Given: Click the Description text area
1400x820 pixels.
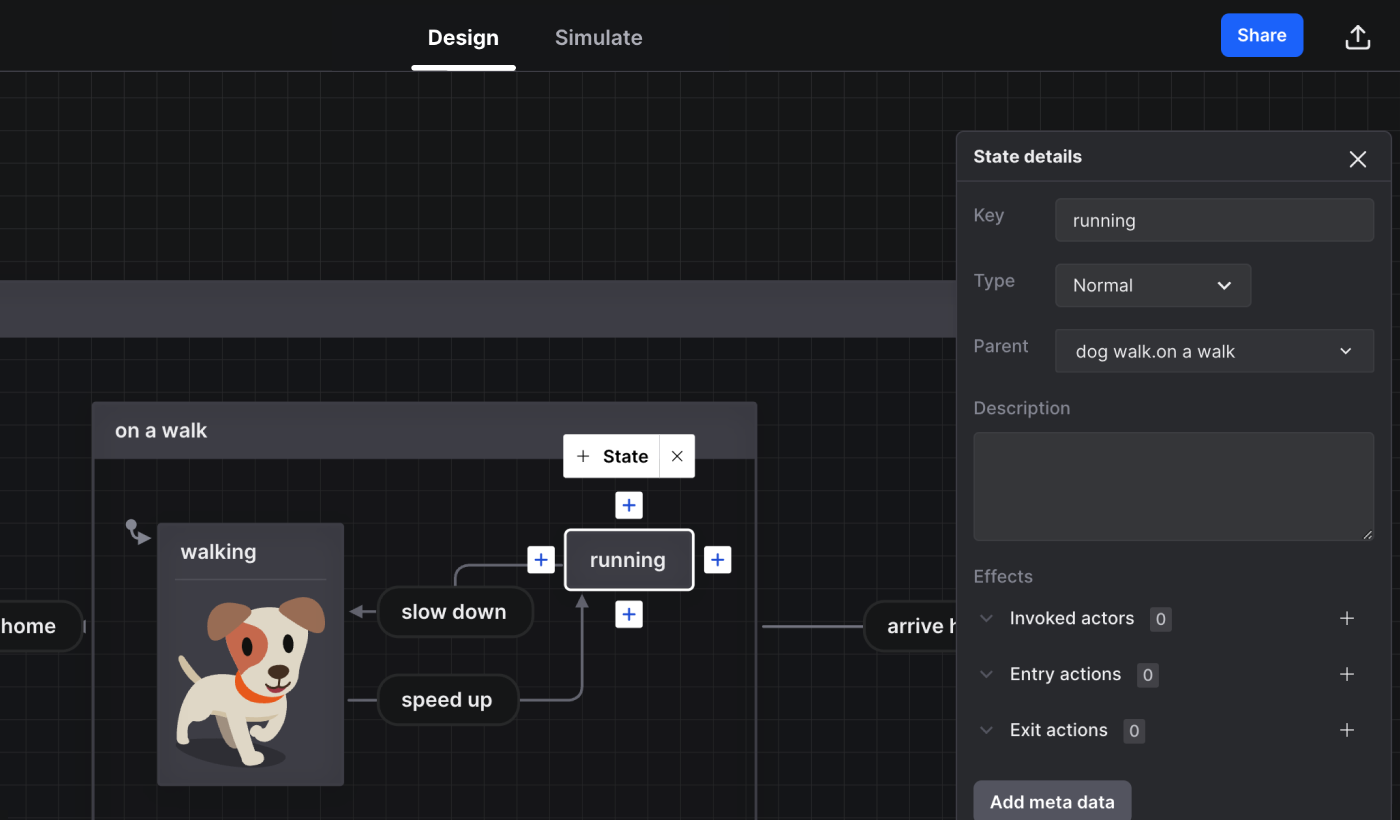Looking at the screenshot, I should coord(1173,487).
